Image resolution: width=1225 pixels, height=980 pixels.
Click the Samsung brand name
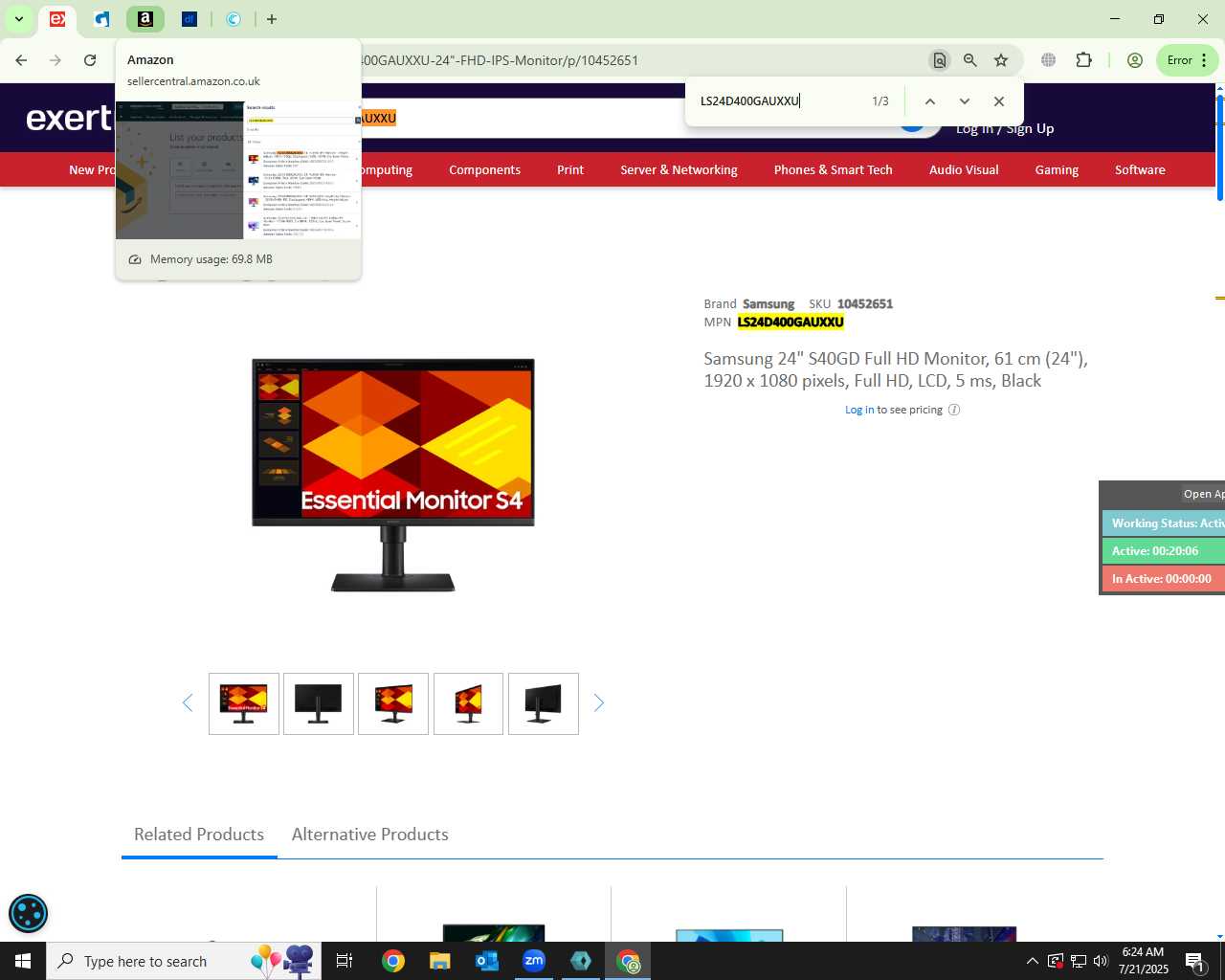[x=768, y=304]
